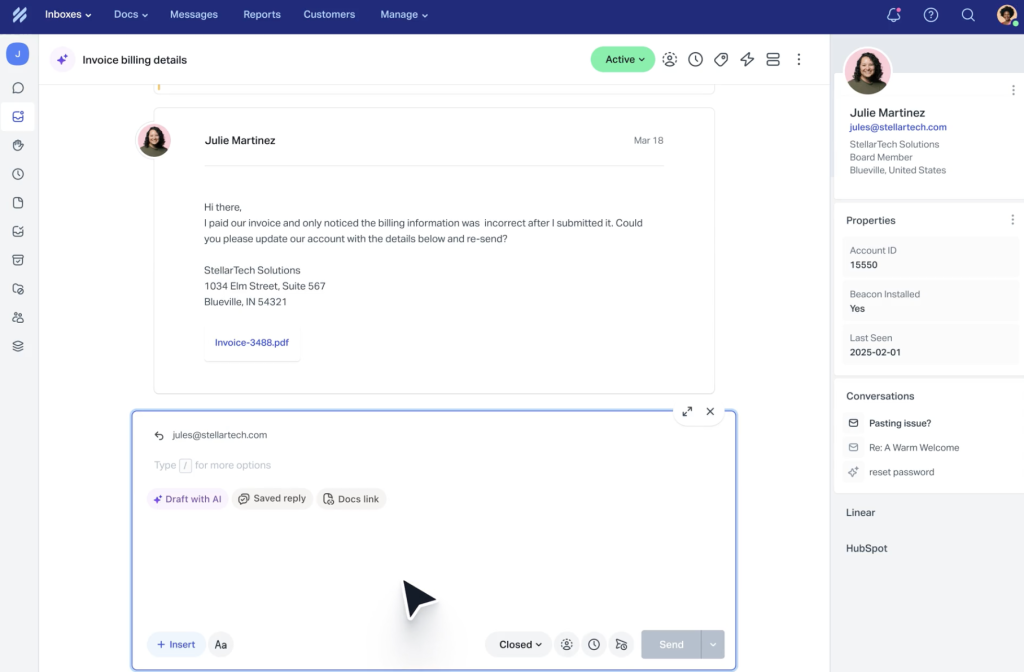
Task: Open the Inboxes menu
Action: click(x=68, y=15)
